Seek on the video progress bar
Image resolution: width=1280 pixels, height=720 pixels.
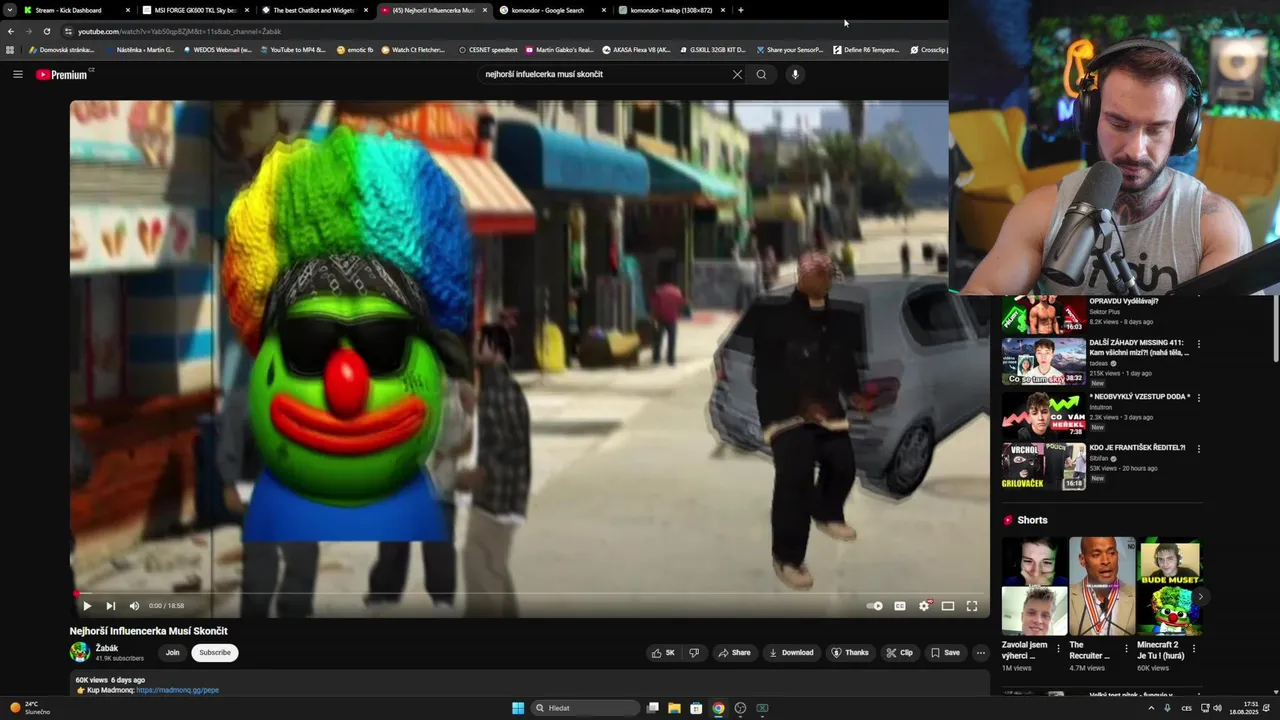tap(530, 593)
